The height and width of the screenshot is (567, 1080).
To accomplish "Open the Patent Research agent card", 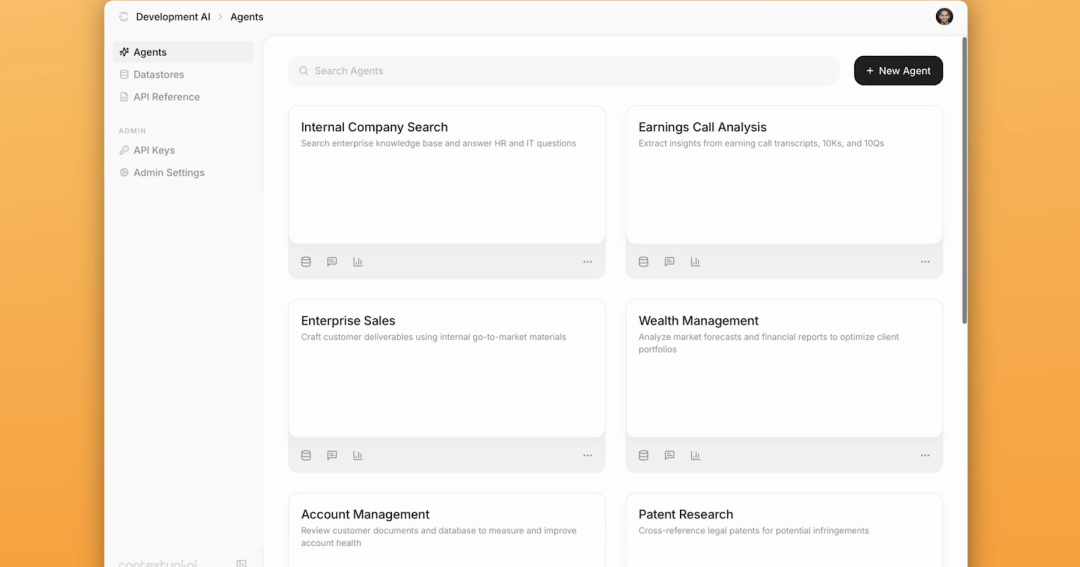I will pyautogui.click(x=785, y=530).
